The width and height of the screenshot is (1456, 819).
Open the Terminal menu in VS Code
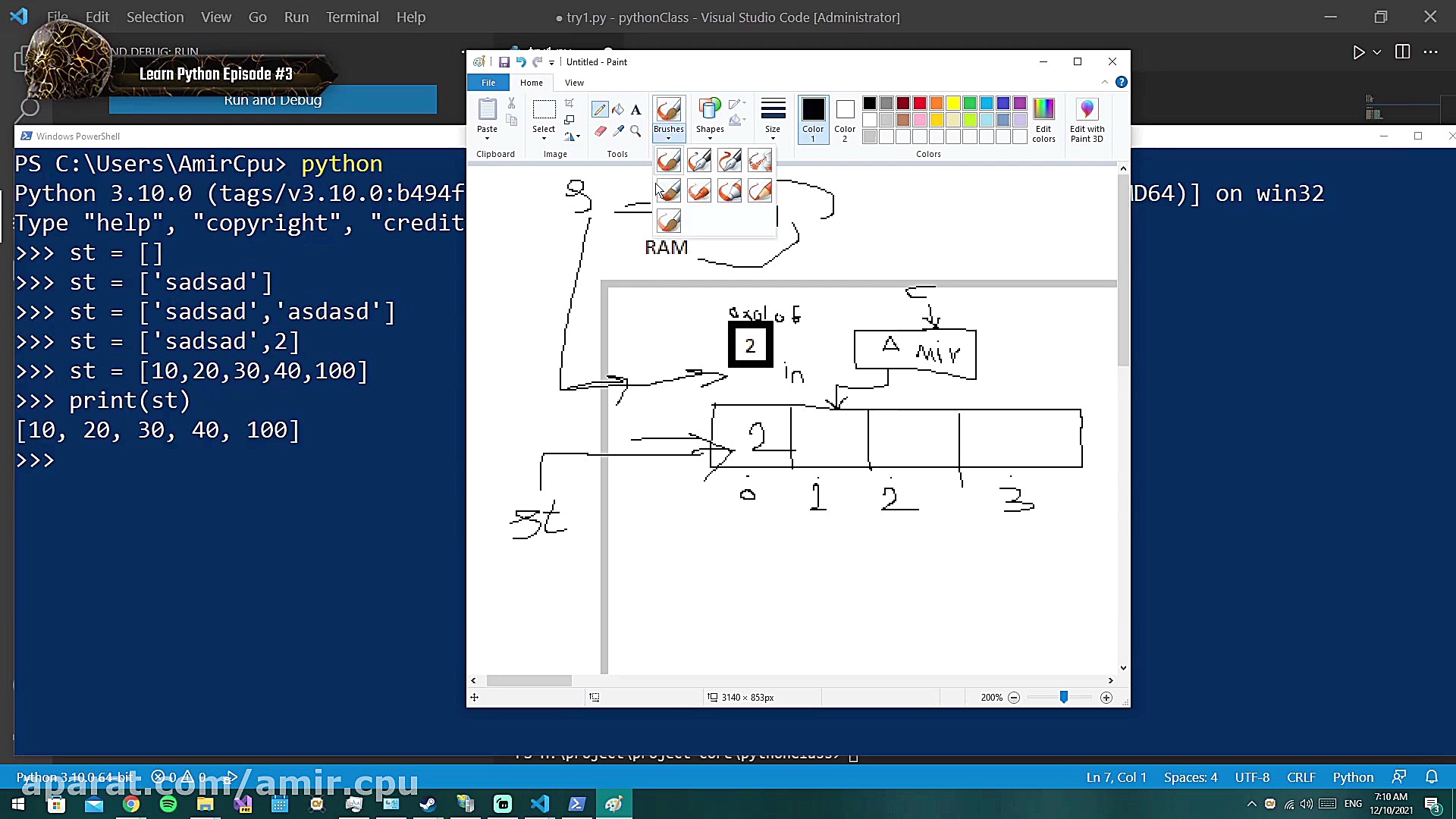[352, 17]
